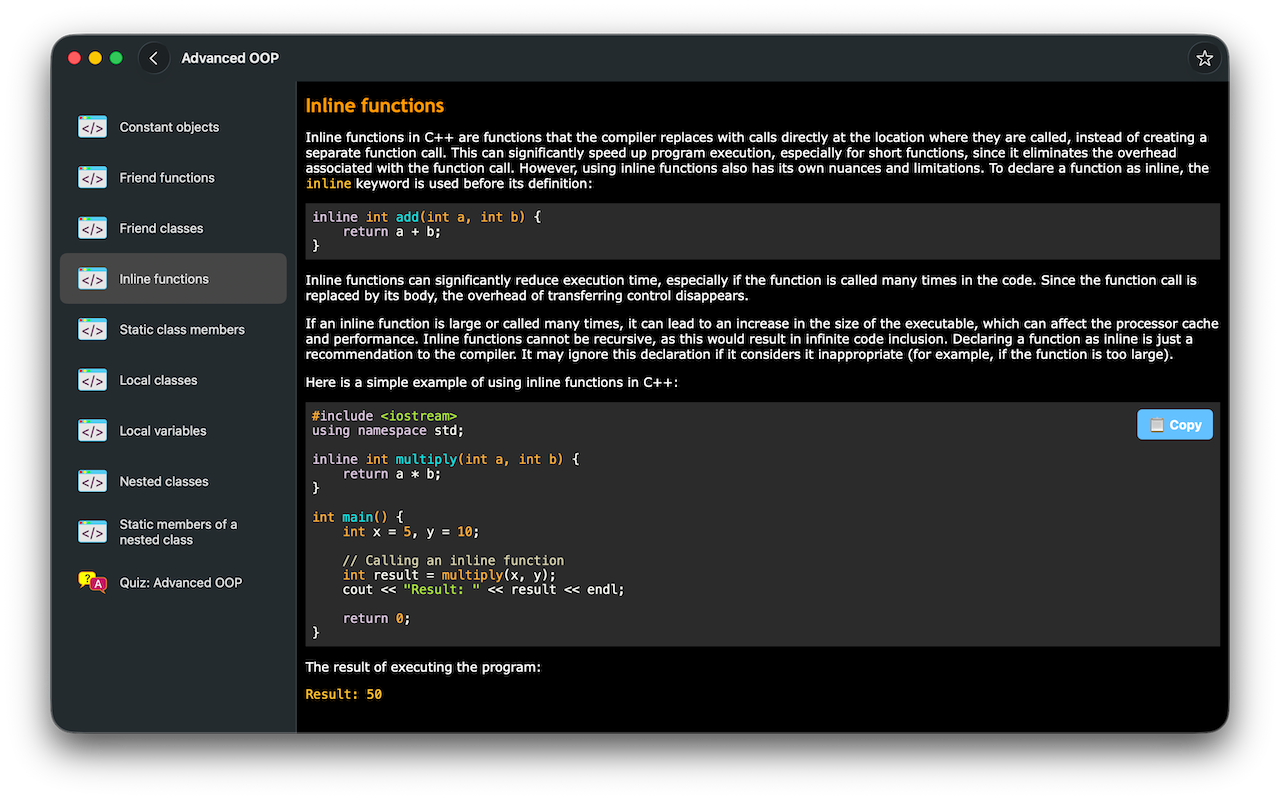Select Nested classes in the sidebar

click(173, 481)
